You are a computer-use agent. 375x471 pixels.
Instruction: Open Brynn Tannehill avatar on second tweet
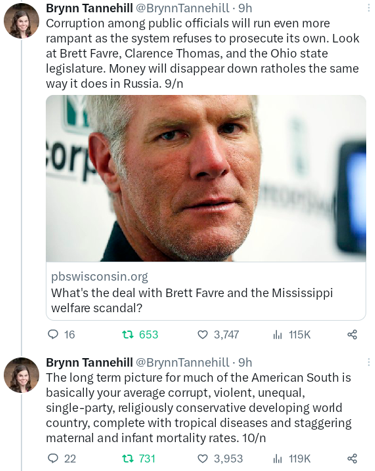(x=21, y=375)
